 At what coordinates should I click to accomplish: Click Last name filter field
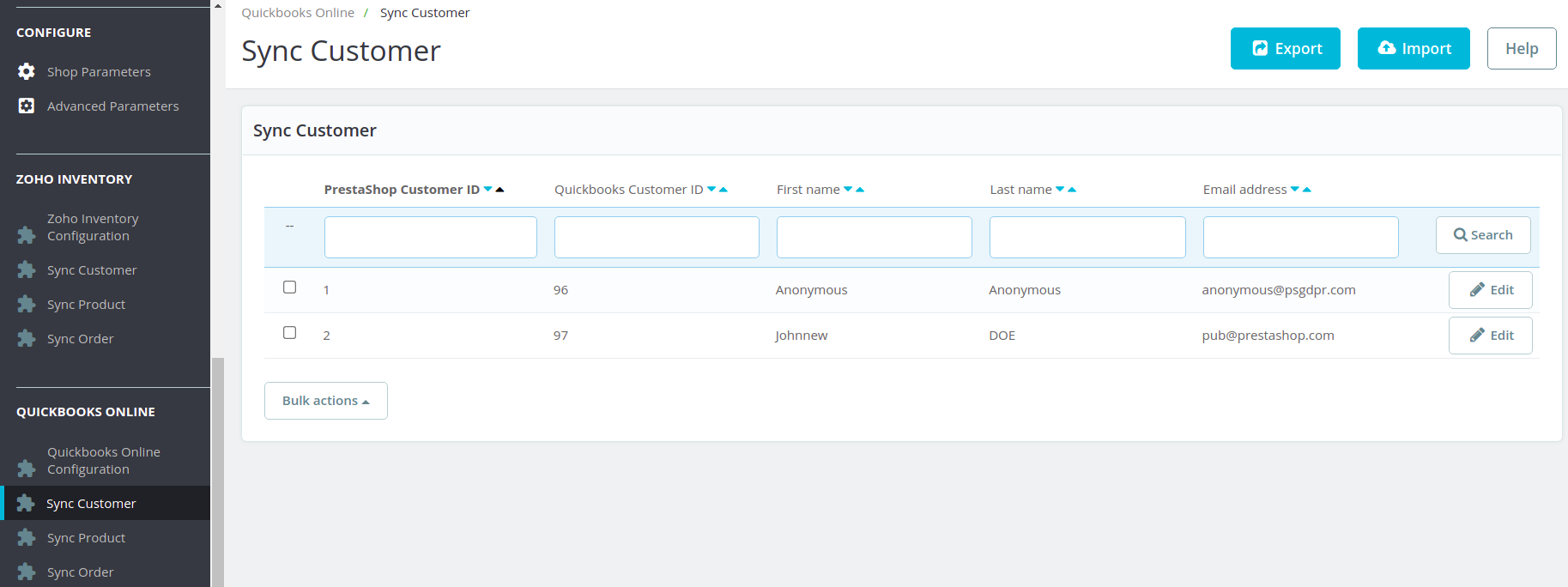coord(1087,237)
